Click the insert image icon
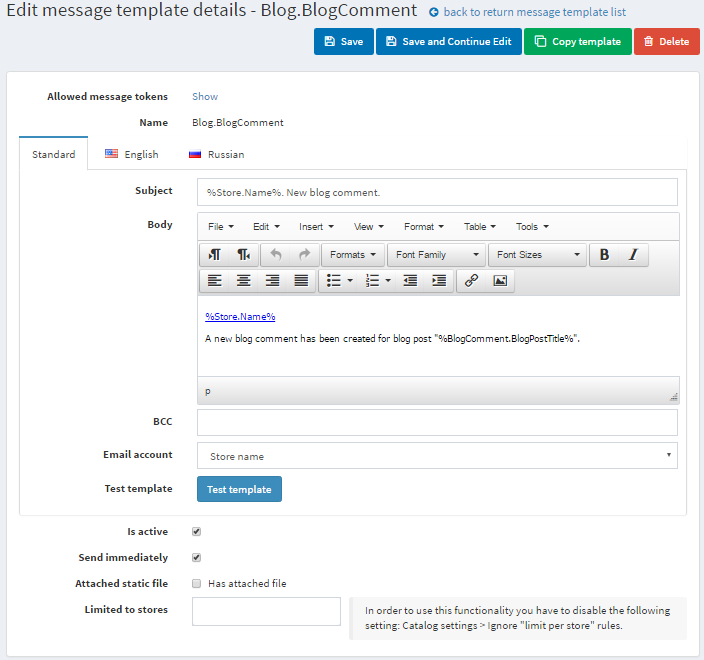 pos(500,281)
